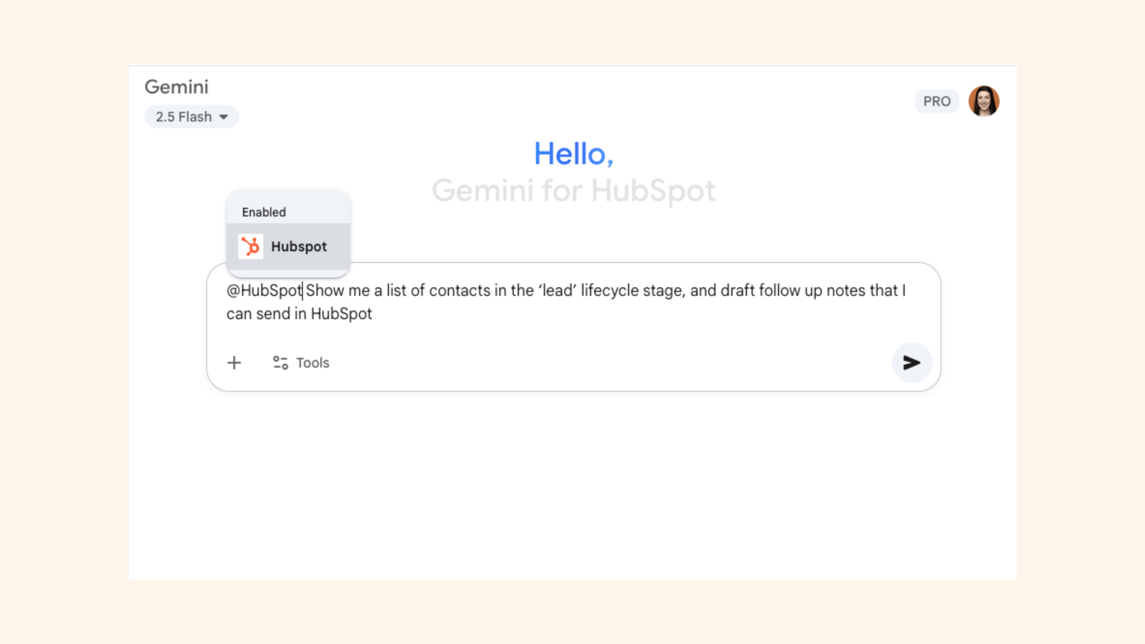The image size is (1145, 644).
Task: Open the 2.5 Flash model dropdown
Action: click(x=191, y=117)
